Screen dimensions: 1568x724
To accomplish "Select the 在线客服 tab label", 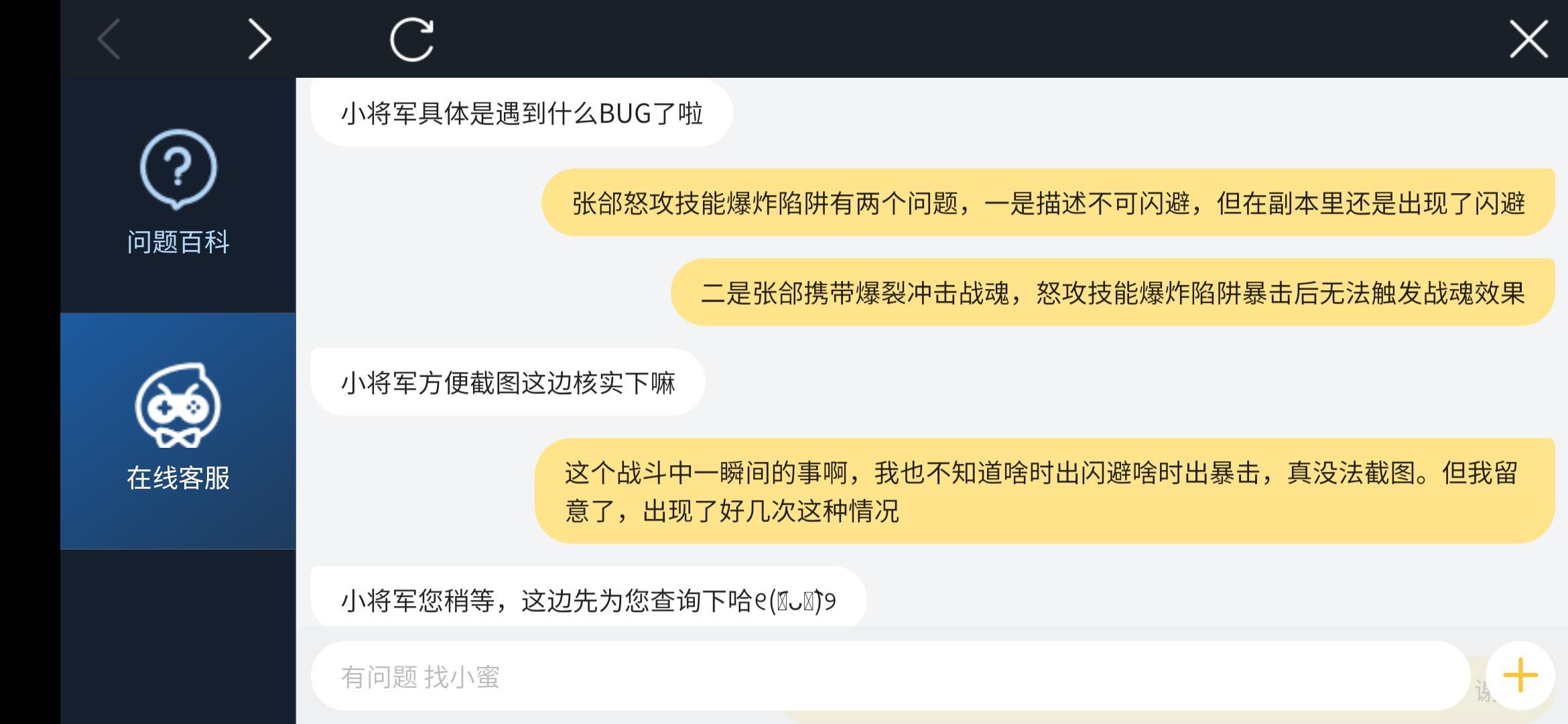I will pos(178,478).
